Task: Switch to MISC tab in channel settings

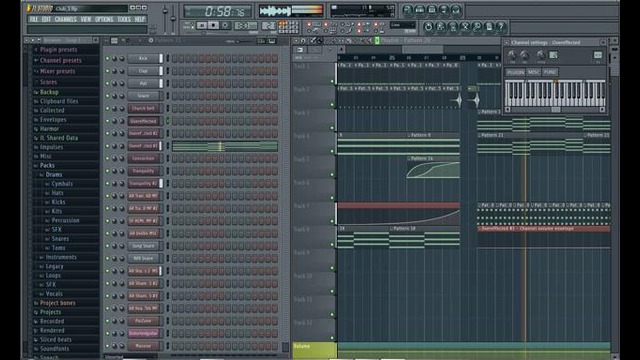Action: click(533, 72)
